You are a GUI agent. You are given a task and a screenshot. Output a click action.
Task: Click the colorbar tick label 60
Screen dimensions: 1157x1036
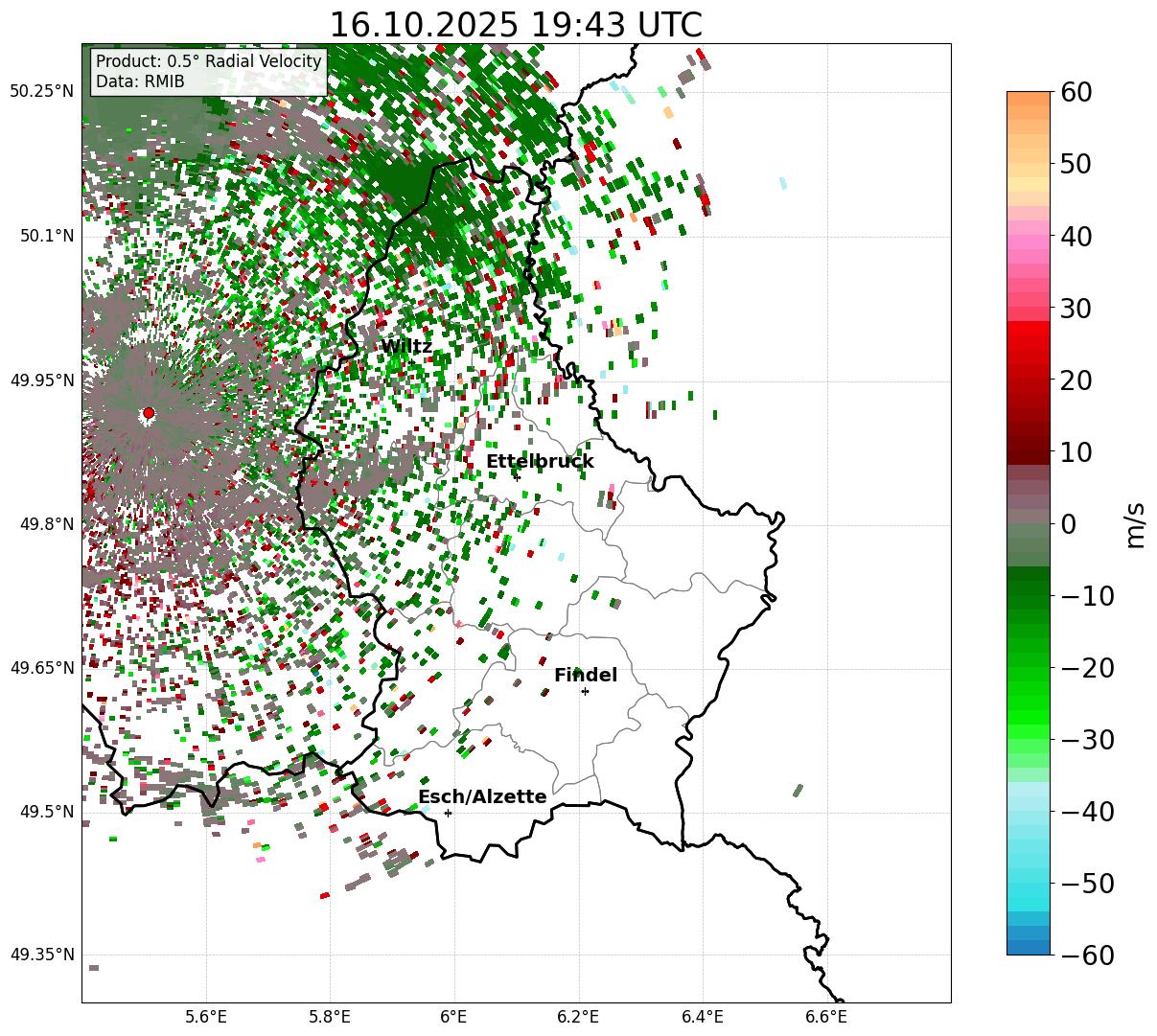coord(1075,92)
